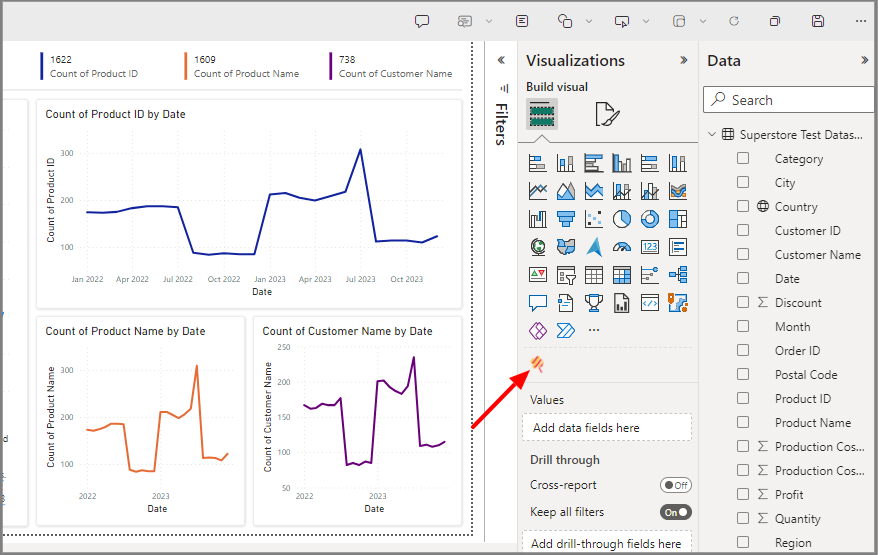The height and width of the screenshot is (555, 878).
Task: Choose the Clustered column chart visual
Action: click(x=622, y=164)
